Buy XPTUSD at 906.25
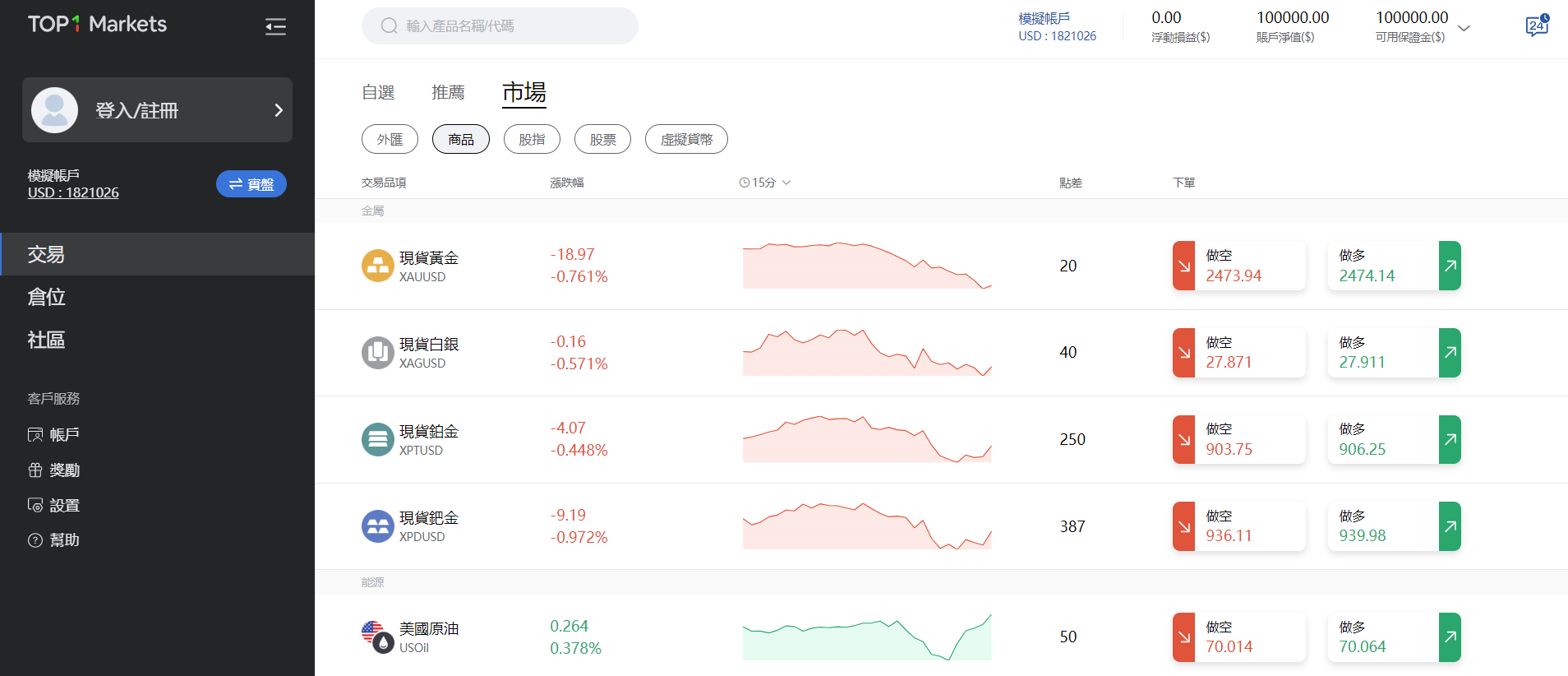1568x676 pixels. (x=1395, y=439)
